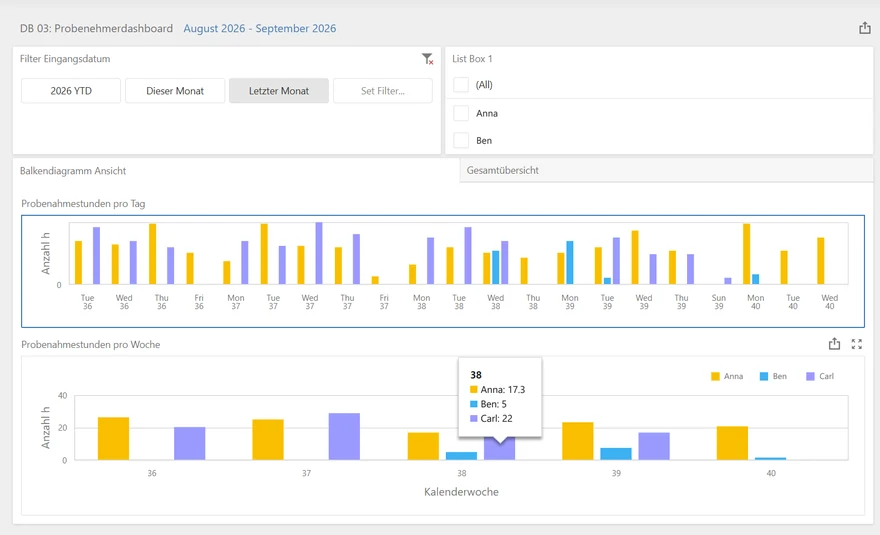Click the blue bar at Mon 39
Image resolution: width=880 pixels, height=535 pixels.
570,263
